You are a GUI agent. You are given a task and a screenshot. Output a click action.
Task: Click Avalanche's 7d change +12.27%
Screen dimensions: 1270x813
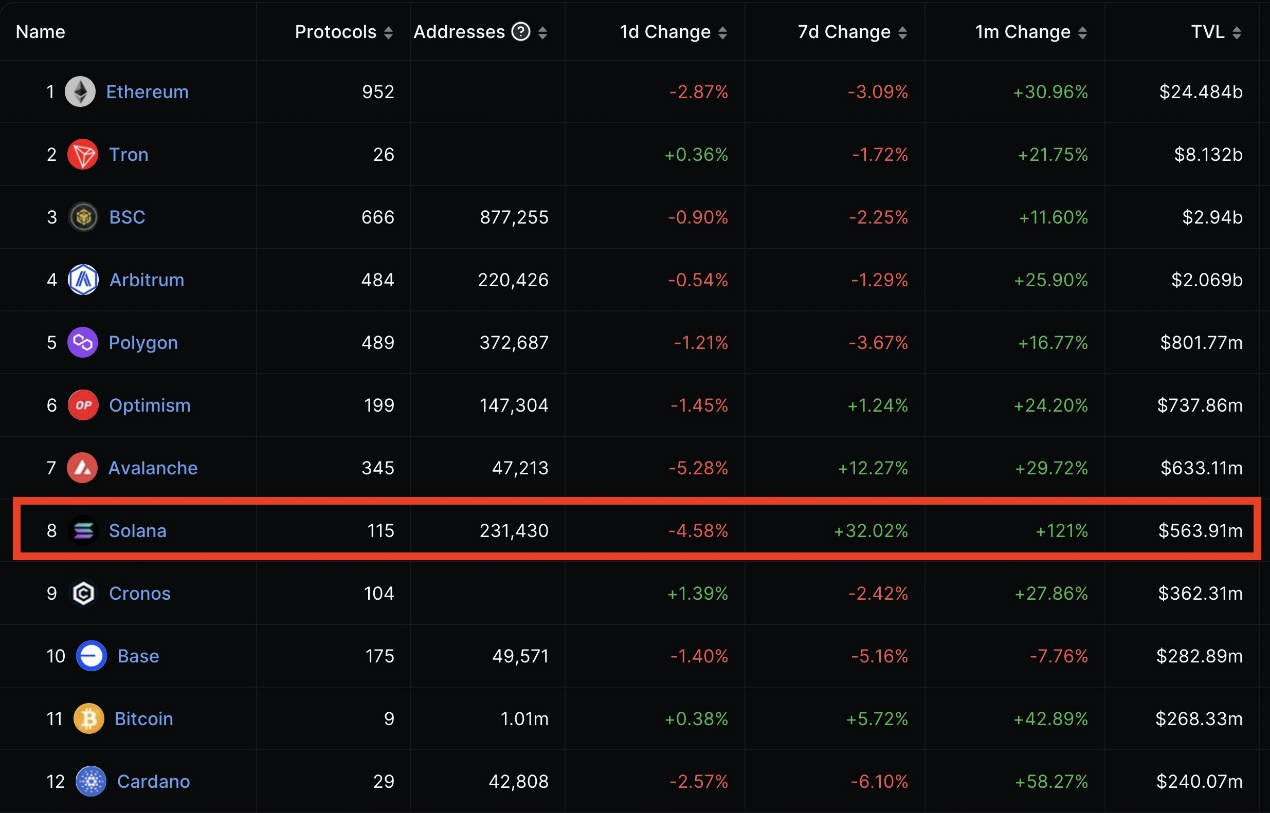[x=871, y=468]
